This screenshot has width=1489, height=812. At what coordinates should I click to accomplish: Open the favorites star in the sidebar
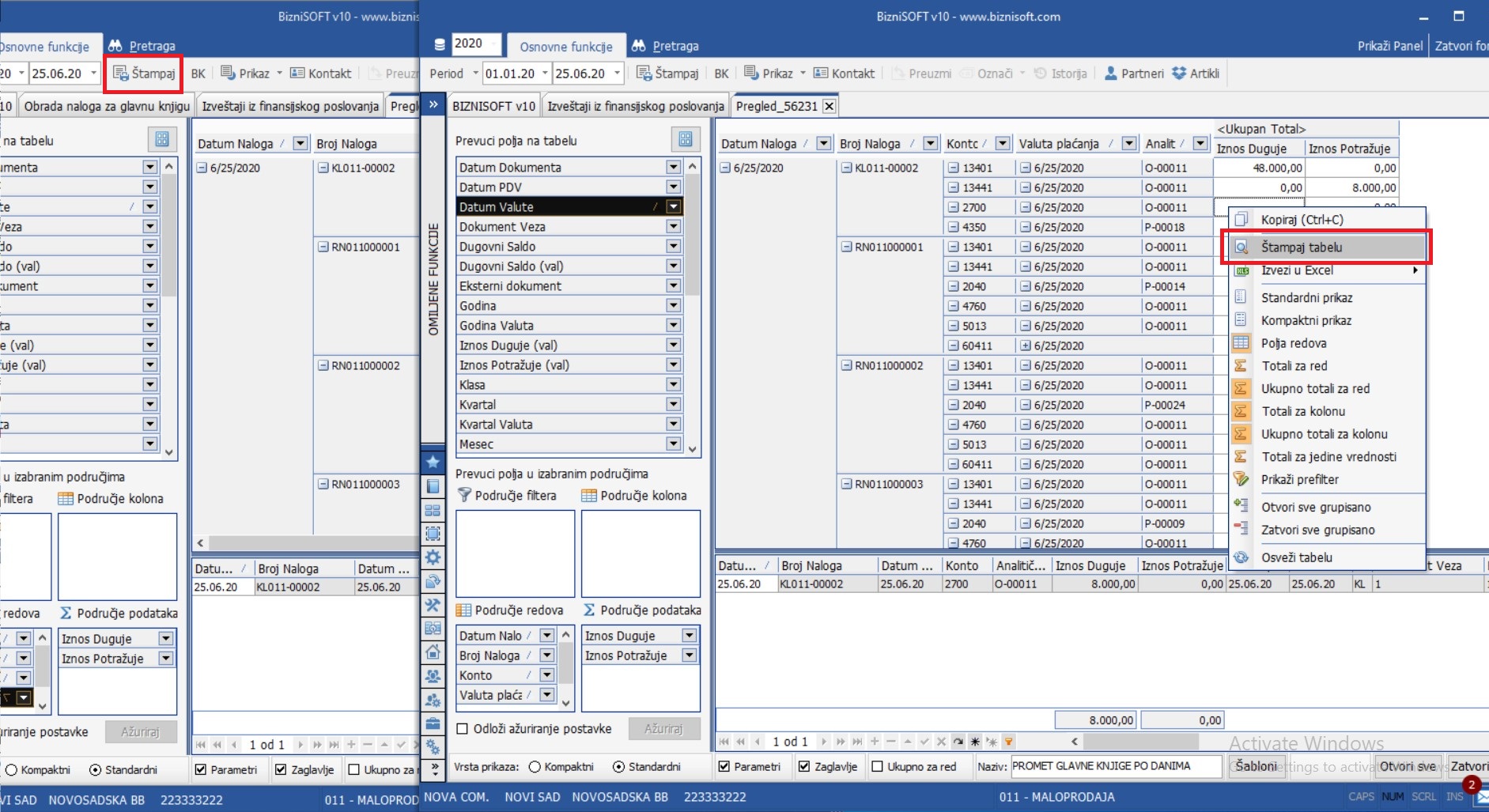pos(433,463)
